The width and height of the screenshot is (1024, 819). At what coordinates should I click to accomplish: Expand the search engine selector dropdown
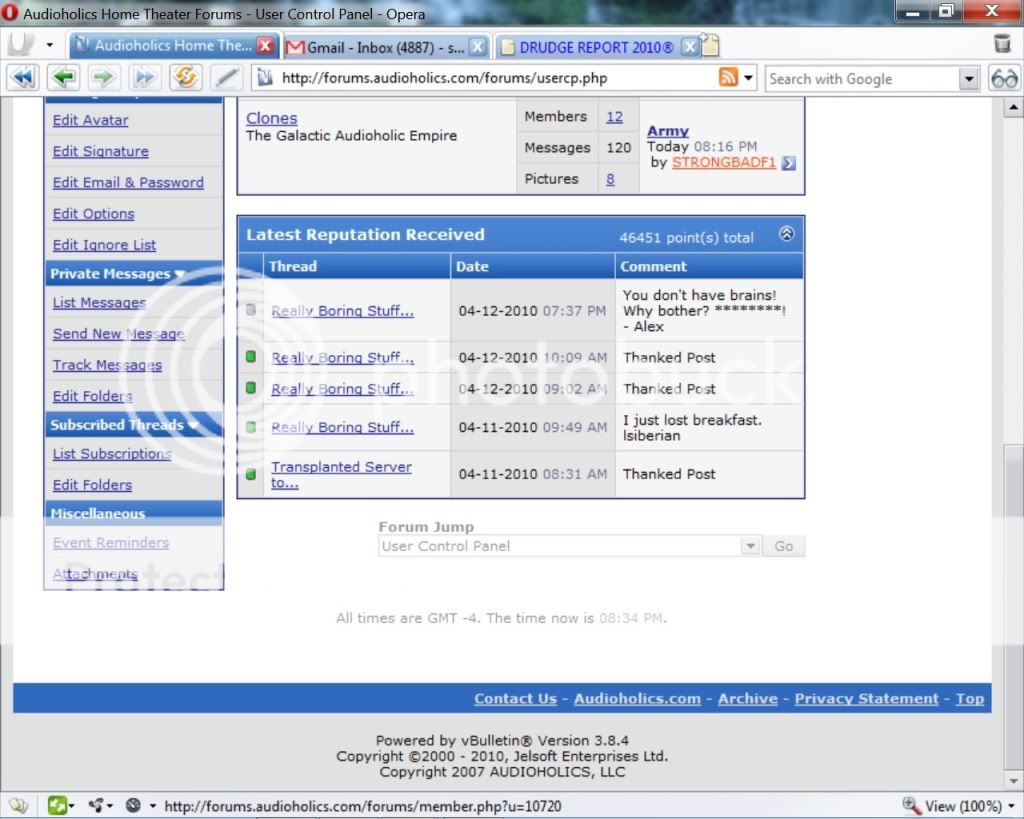(x=968, y=79)
